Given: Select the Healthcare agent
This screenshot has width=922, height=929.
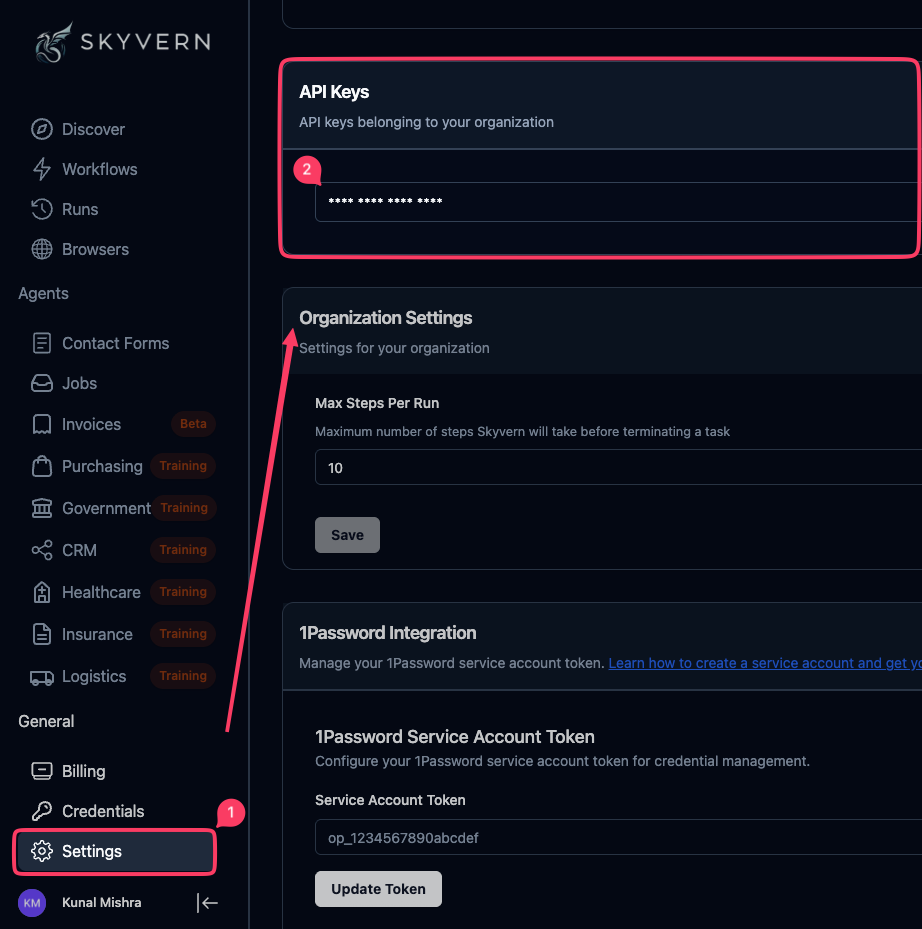Looking at the screenshot, I should point(101,592).
